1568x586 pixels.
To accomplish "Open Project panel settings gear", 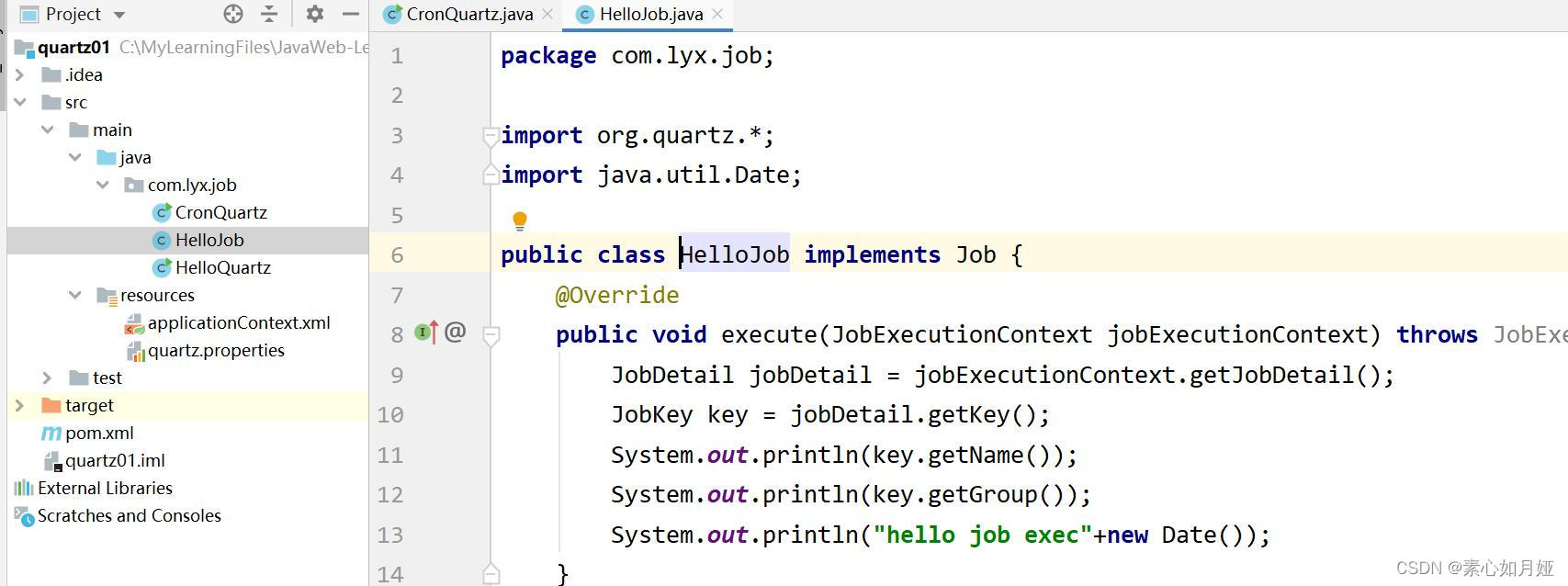I will click(315, 14).
